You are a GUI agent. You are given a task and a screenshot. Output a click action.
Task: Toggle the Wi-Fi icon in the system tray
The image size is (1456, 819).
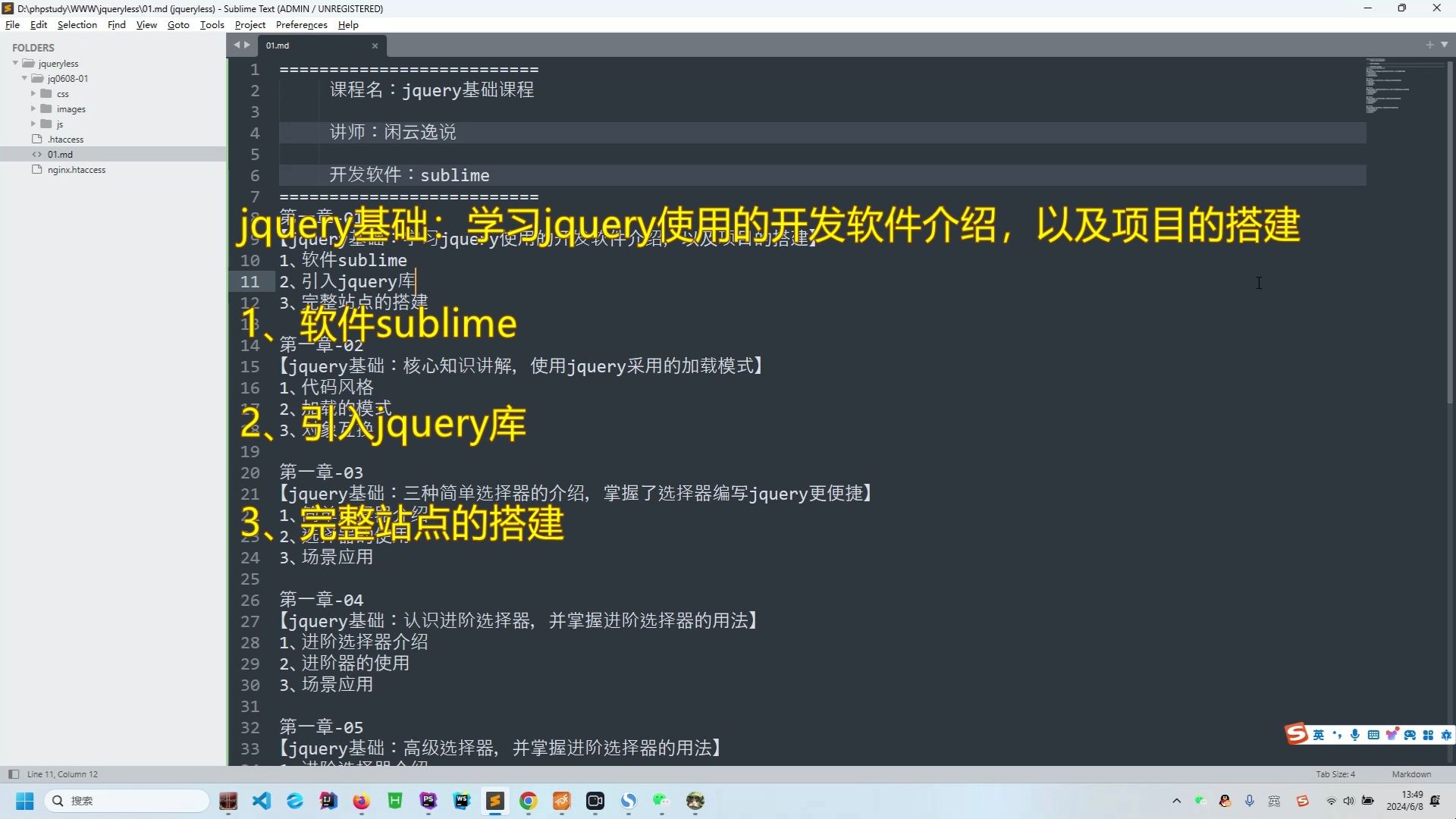(x=1331, y=801)
